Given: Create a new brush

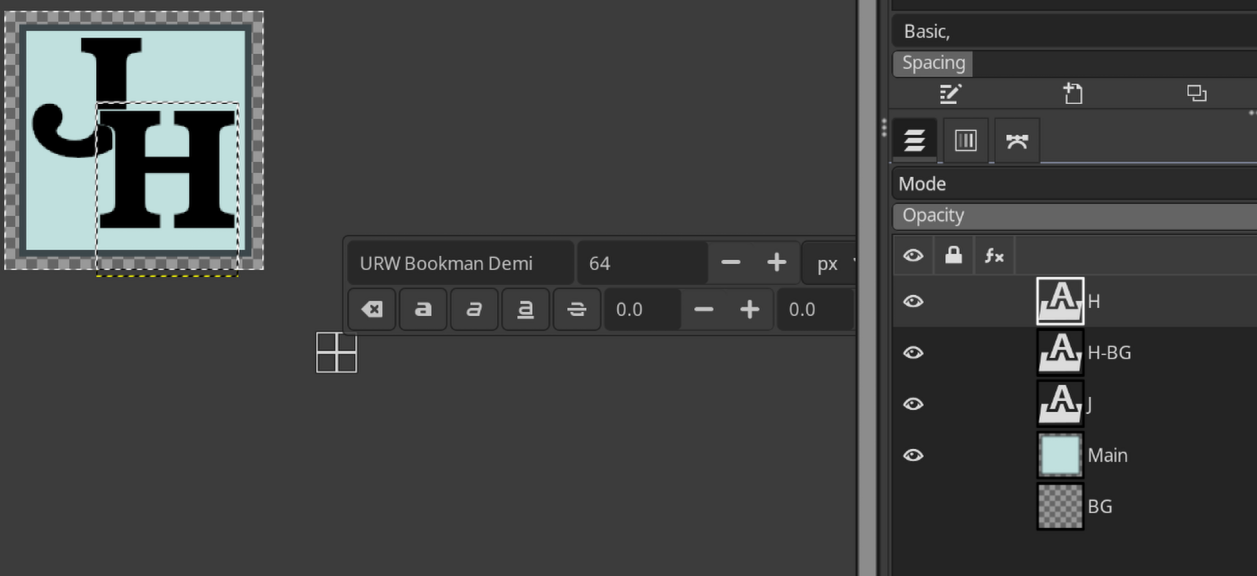Looking at the screenshot, I should pos(1073,94).
